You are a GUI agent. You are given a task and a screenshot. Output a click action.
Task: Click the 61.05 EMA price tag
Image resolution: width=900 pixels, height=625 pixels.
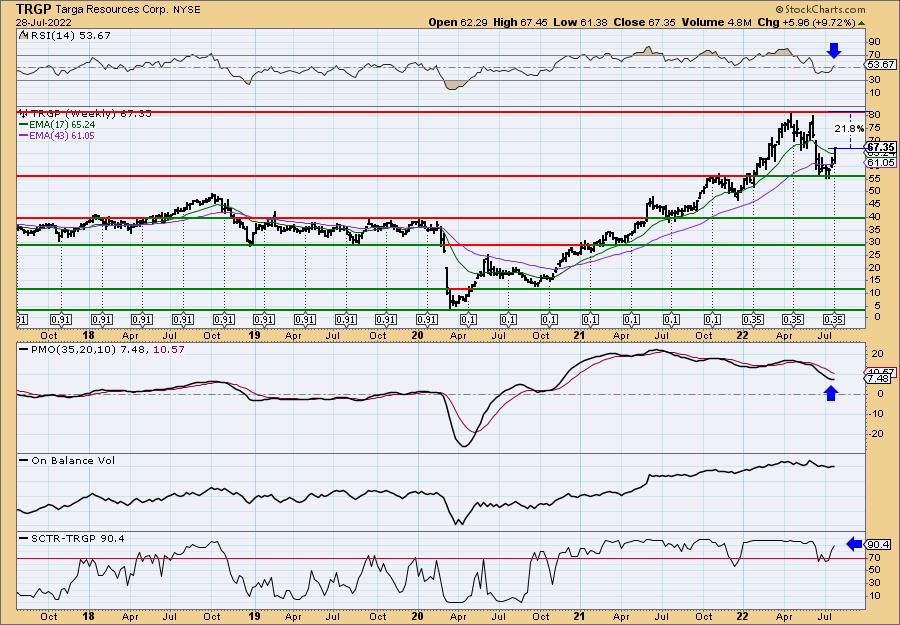pos(881,163)
